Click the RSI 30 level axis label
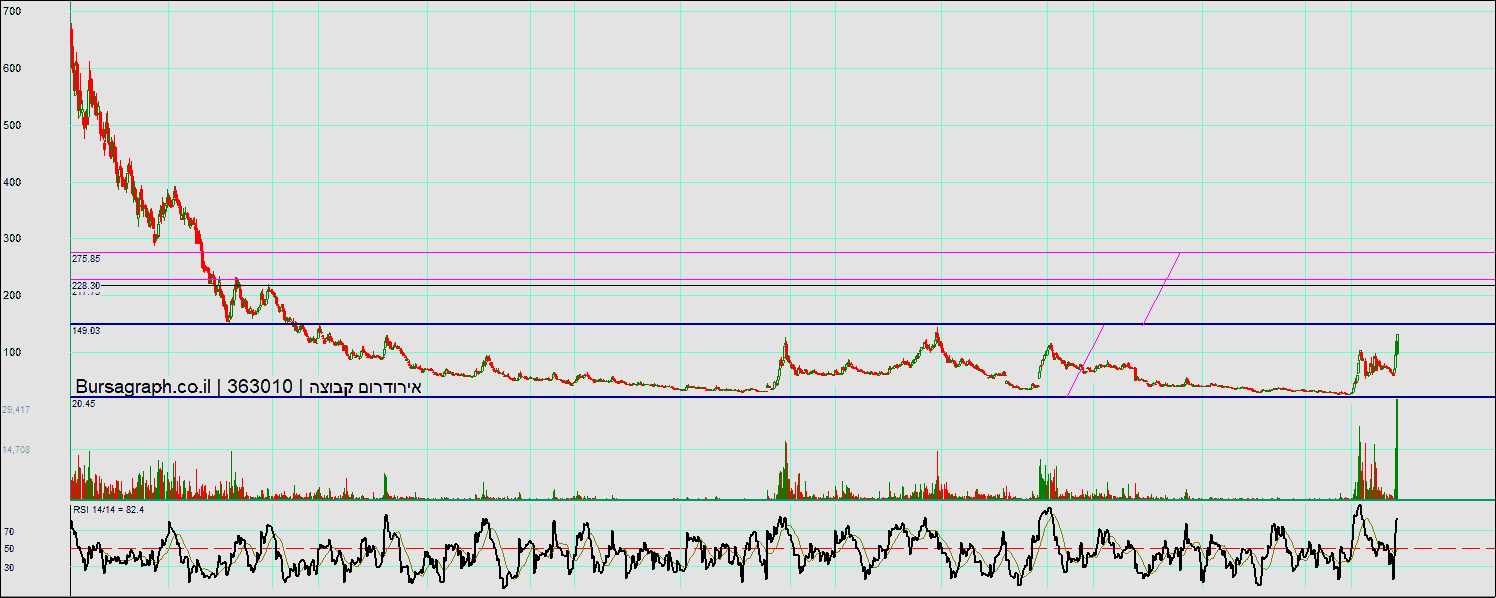Viewport: 1496px width, 598px height. point(8,567)
